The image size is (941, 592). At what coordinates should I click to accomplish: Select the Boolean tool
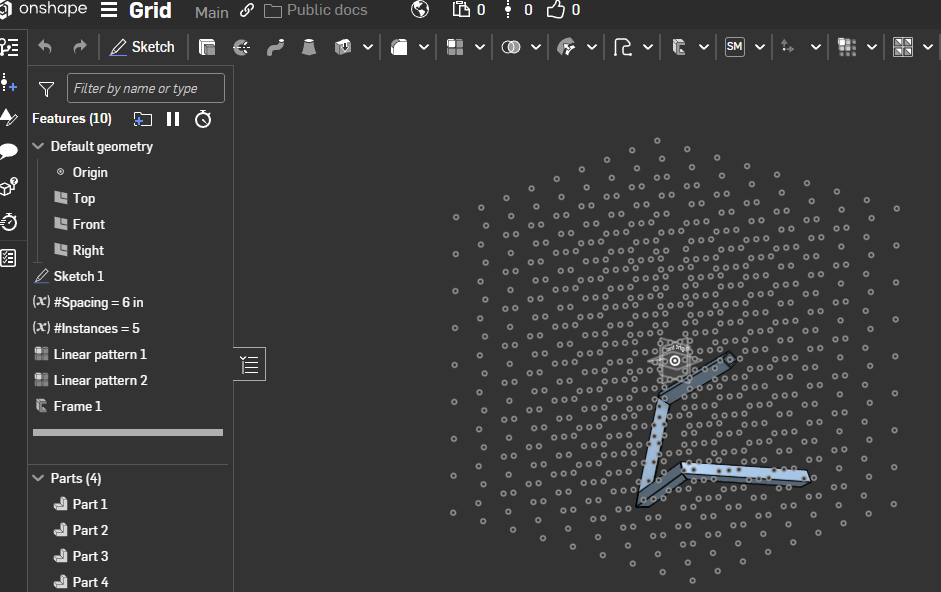click(x=511, y=47)
